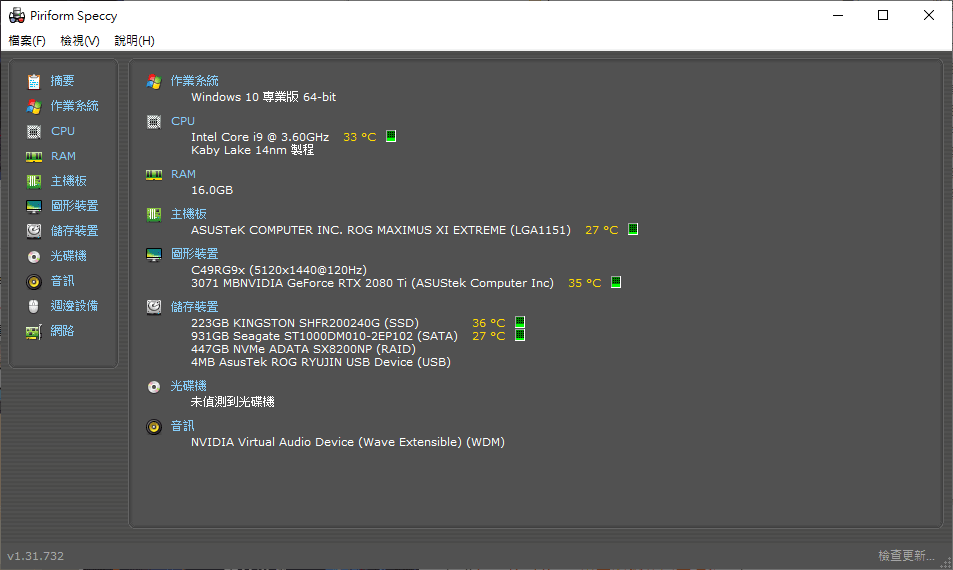Click green indicator beside motherboard 27 °C
The width and height of the screenshot is (953, 570).
coord(633,229)
